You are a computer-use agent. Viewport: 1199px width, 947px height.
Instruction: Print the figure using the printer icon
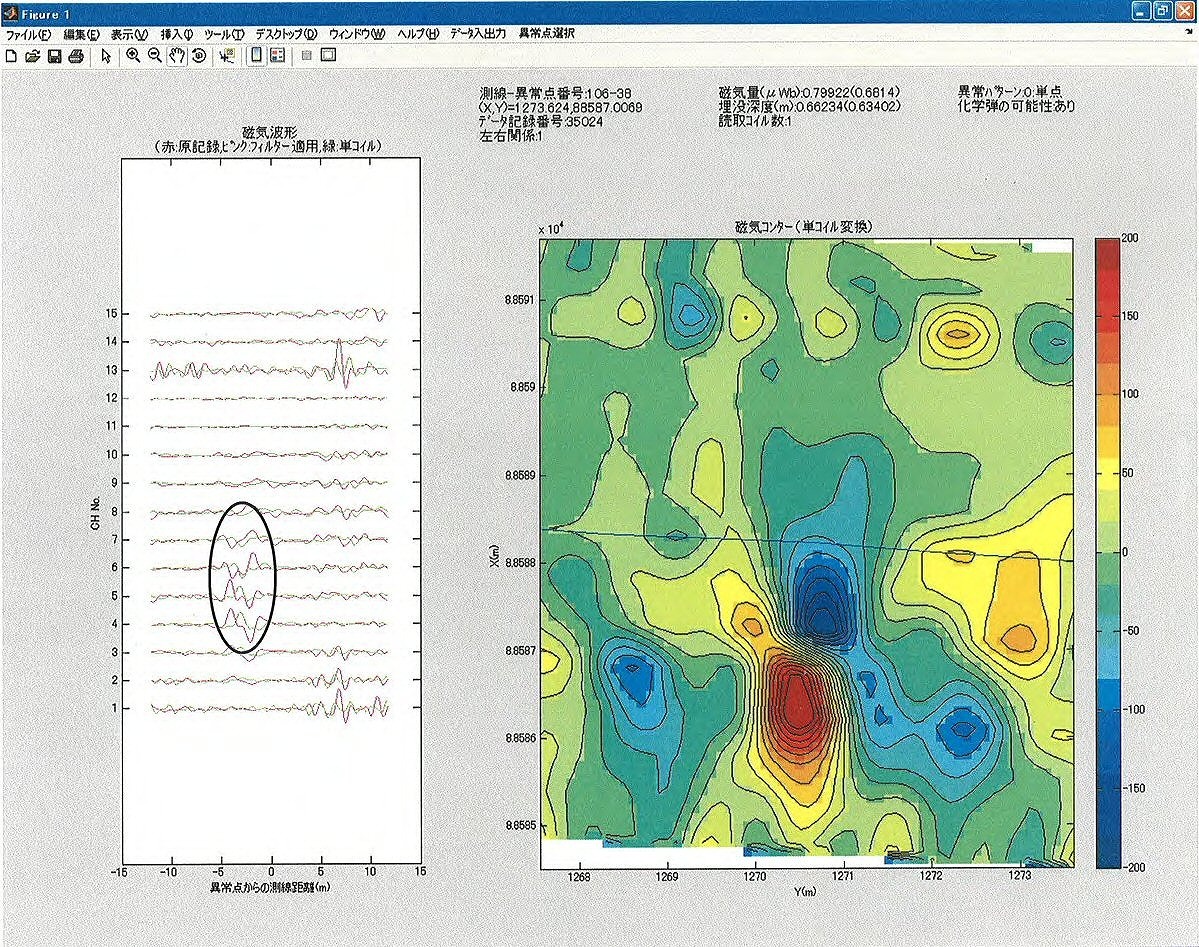(x=75, y=56)
